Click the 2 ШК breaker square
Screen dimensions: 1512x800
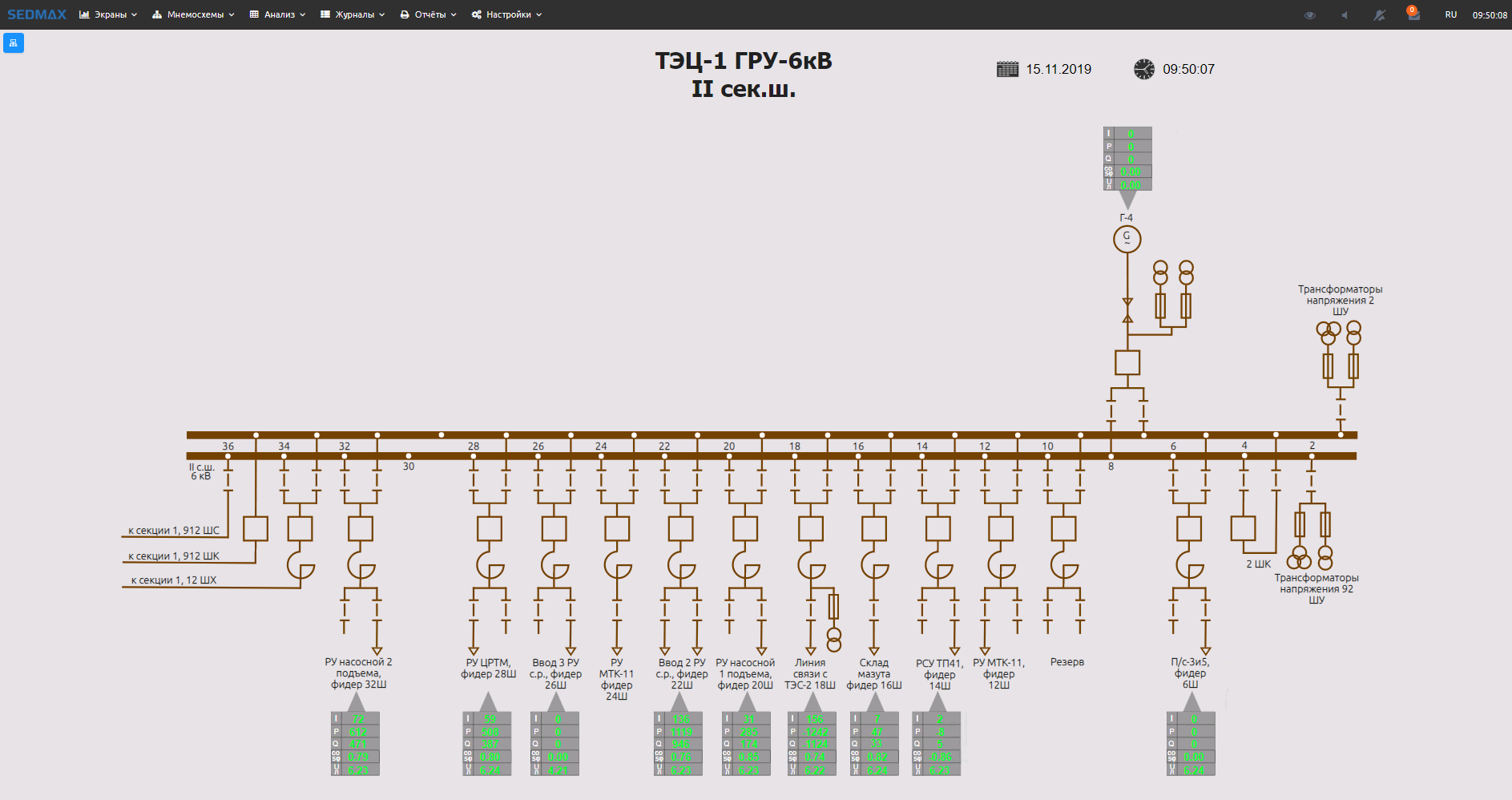[x=1243, y=528]
